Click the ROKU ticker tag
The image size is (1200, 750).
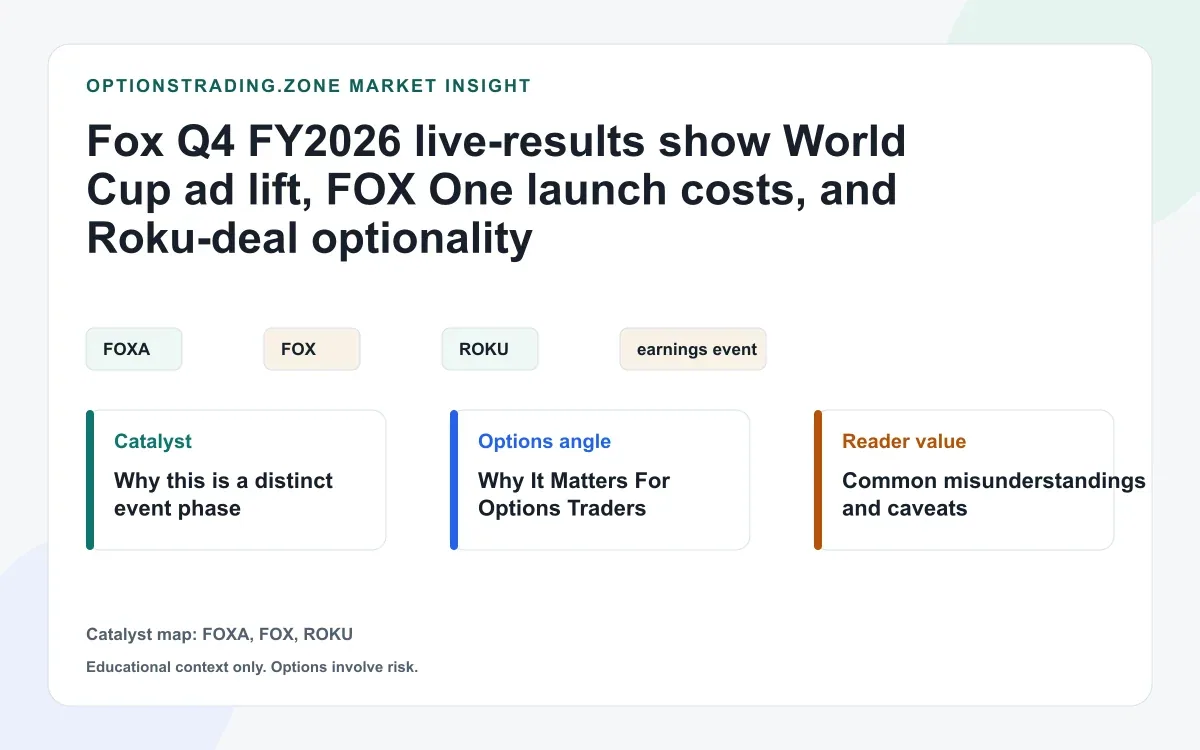490,349
